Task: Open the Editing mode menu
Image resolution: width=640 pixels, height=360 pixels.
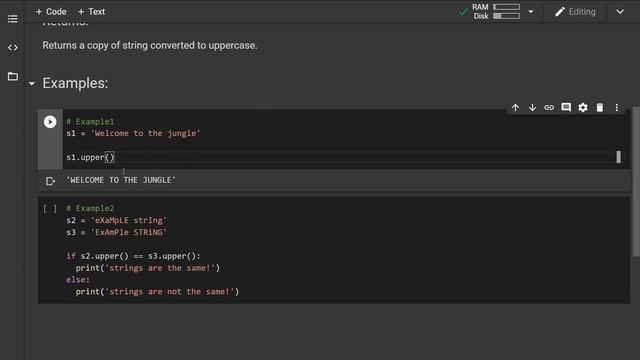Action: 576,12
